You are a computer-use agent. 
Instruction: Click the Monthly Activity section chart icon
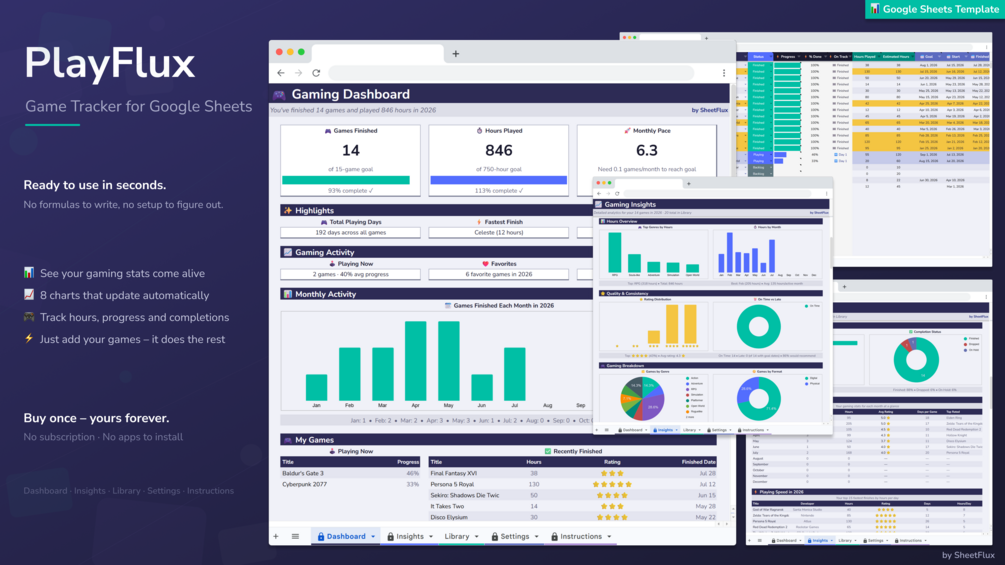[x=288, y=294]
